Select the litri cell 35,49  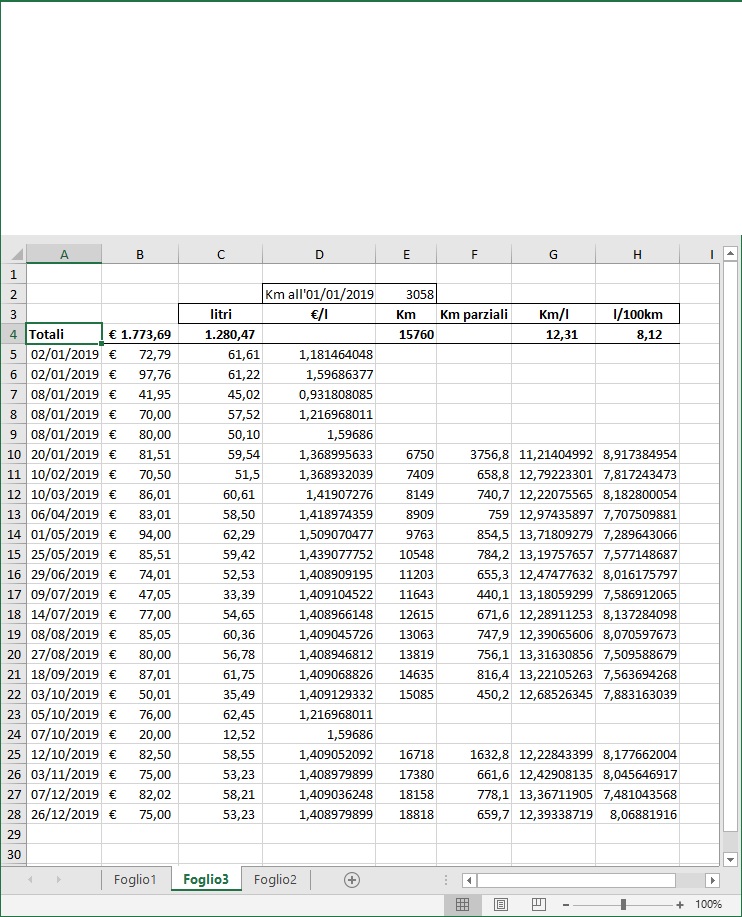click(x=220, y=694)
